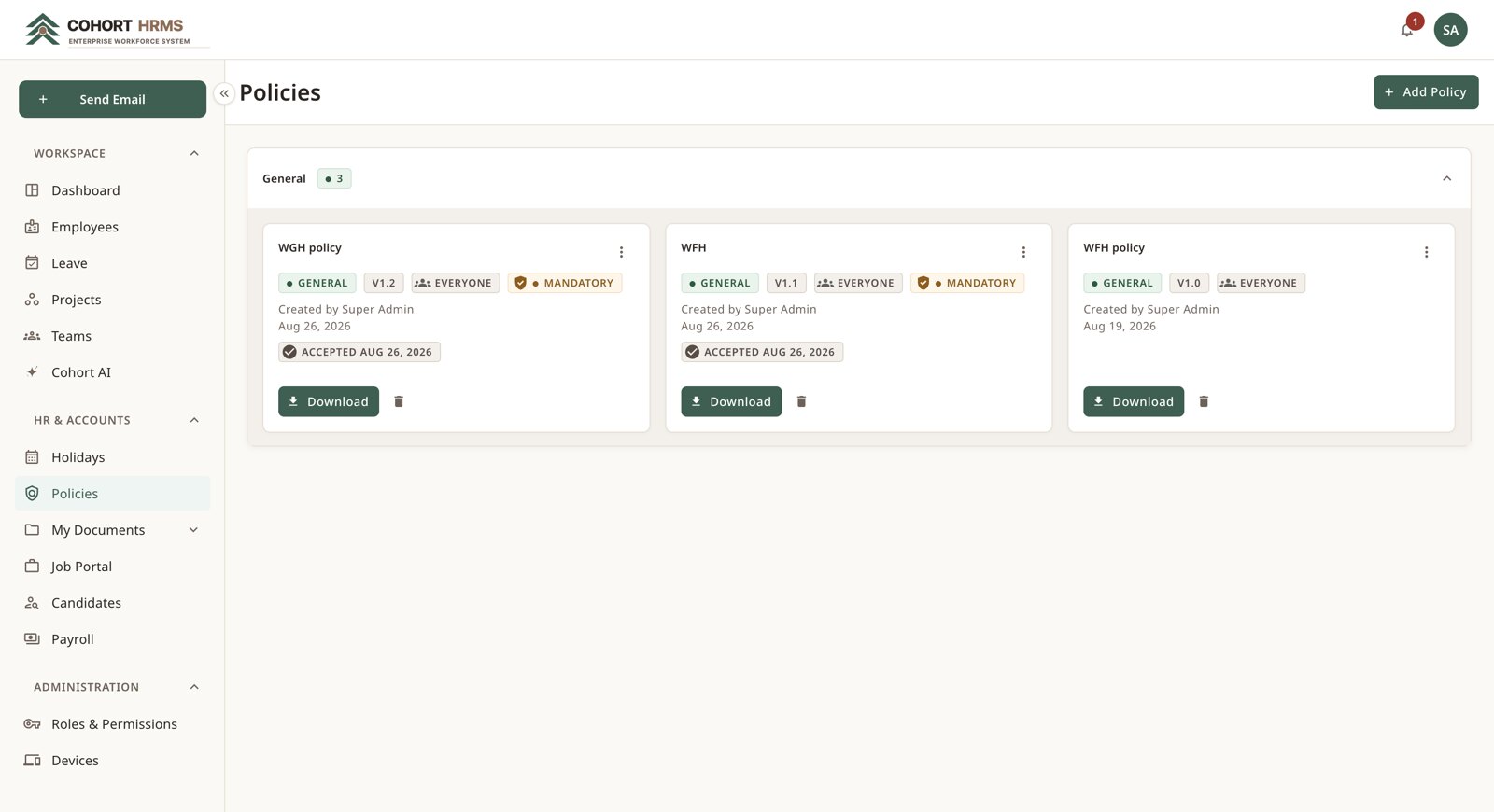Image resolution: width=1494 pixels, height=812 pixels.
Task: Click the Payroll sidebar icon
Action: (32, 639)
